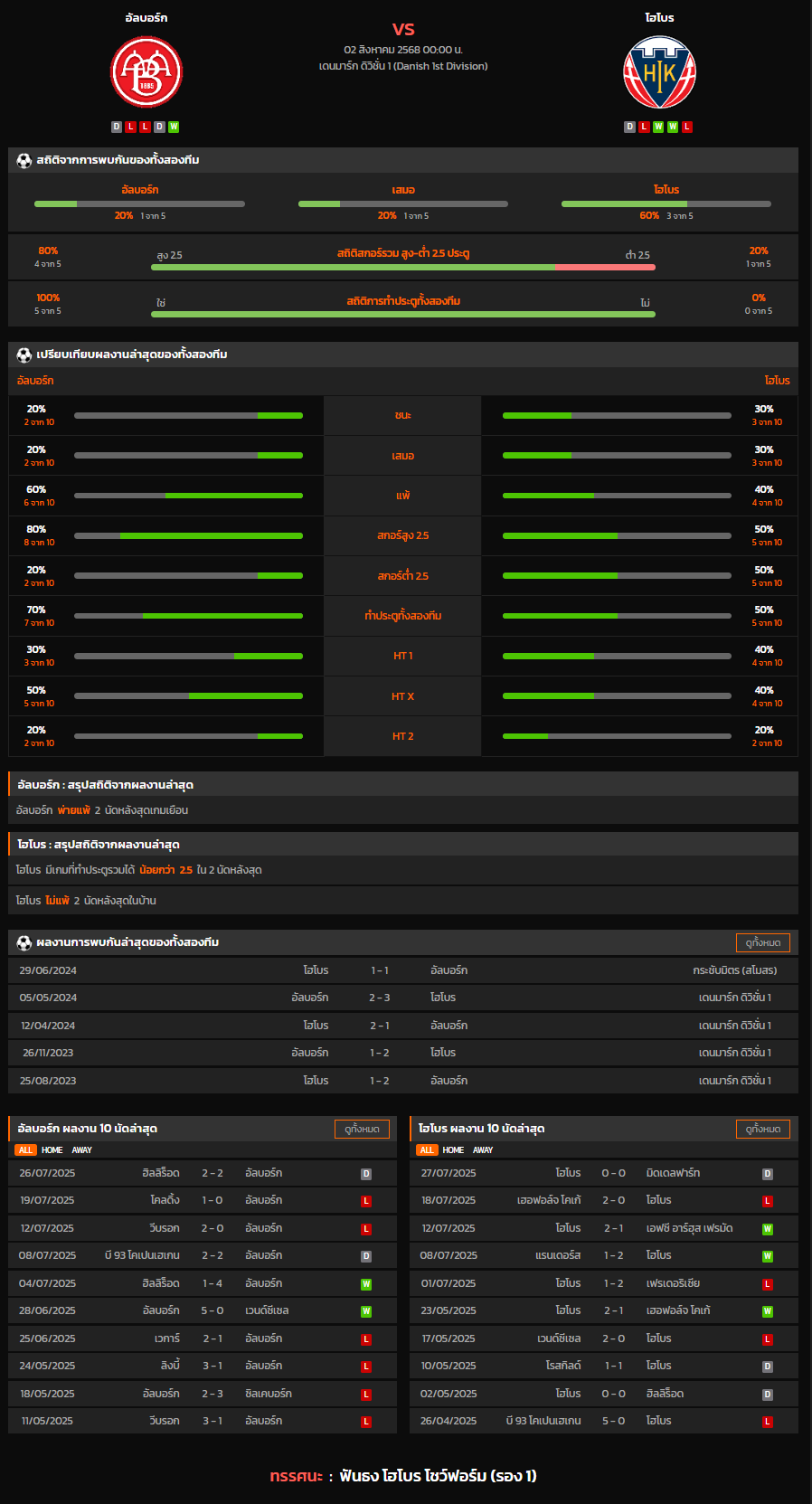The width and height of the screenshot is (812, 1504).
Task: Select AWAY tab under Aalborg last 10 matches
Action: 82,1150
